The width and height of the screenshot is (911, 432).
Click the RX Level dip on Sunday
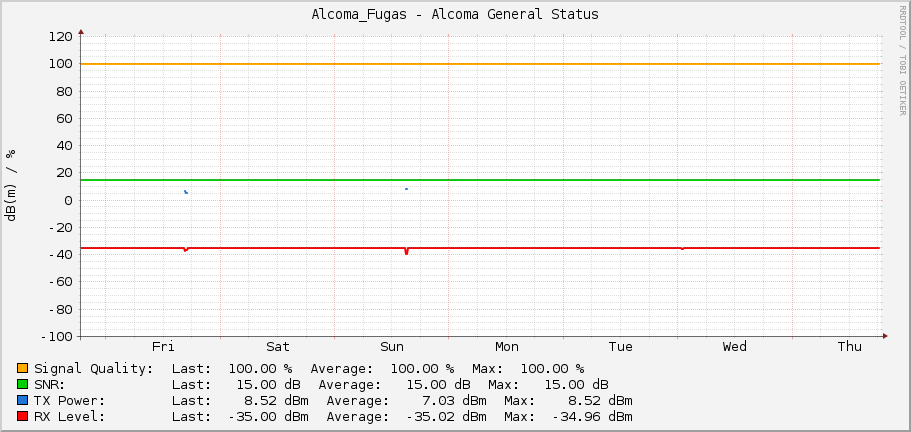click(x=406, y=251)
